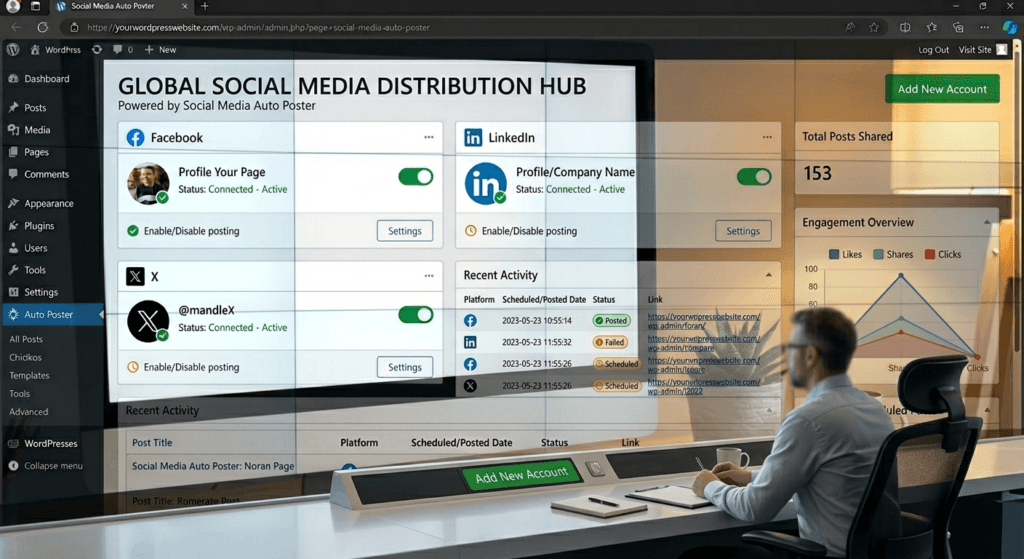The height and width of the screenshot is (559, 1024).
Task: Open a new browser tab
Action: tap(204, 7)
